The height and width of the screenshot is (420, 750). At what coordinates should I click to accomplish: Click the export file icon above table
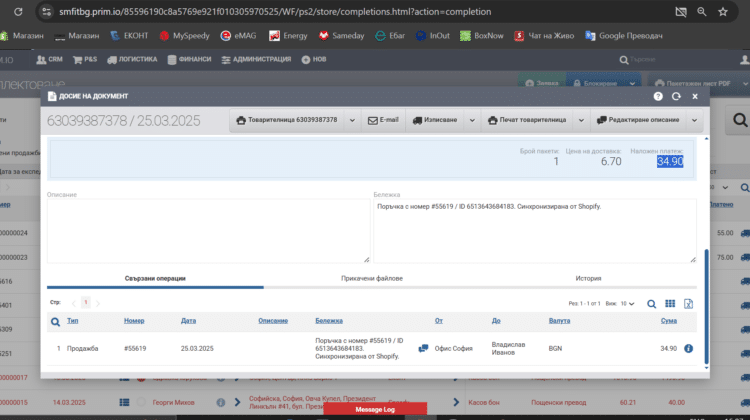tap(688, 303)
